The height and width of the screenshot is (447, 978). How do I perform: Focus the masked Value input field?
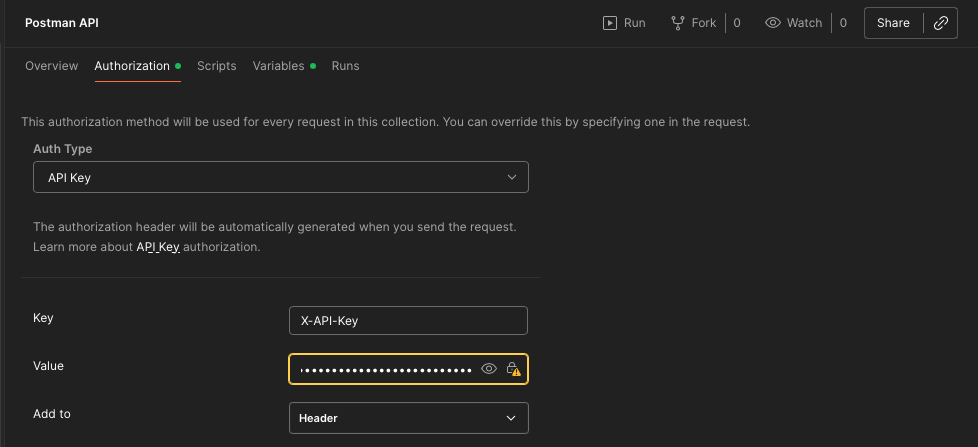click(385, 370)
